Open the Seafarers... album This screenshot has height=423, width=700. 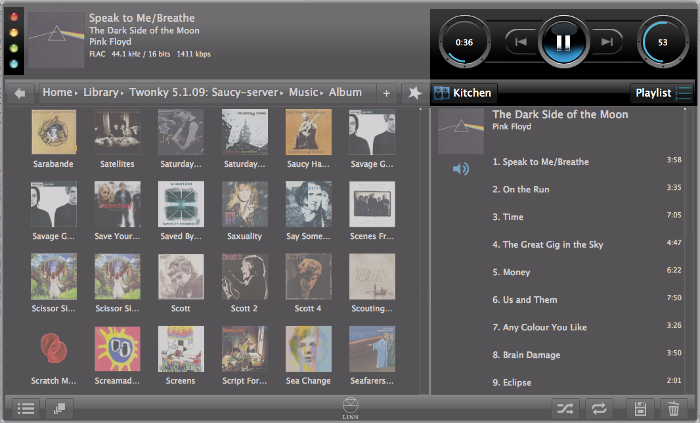372,356
